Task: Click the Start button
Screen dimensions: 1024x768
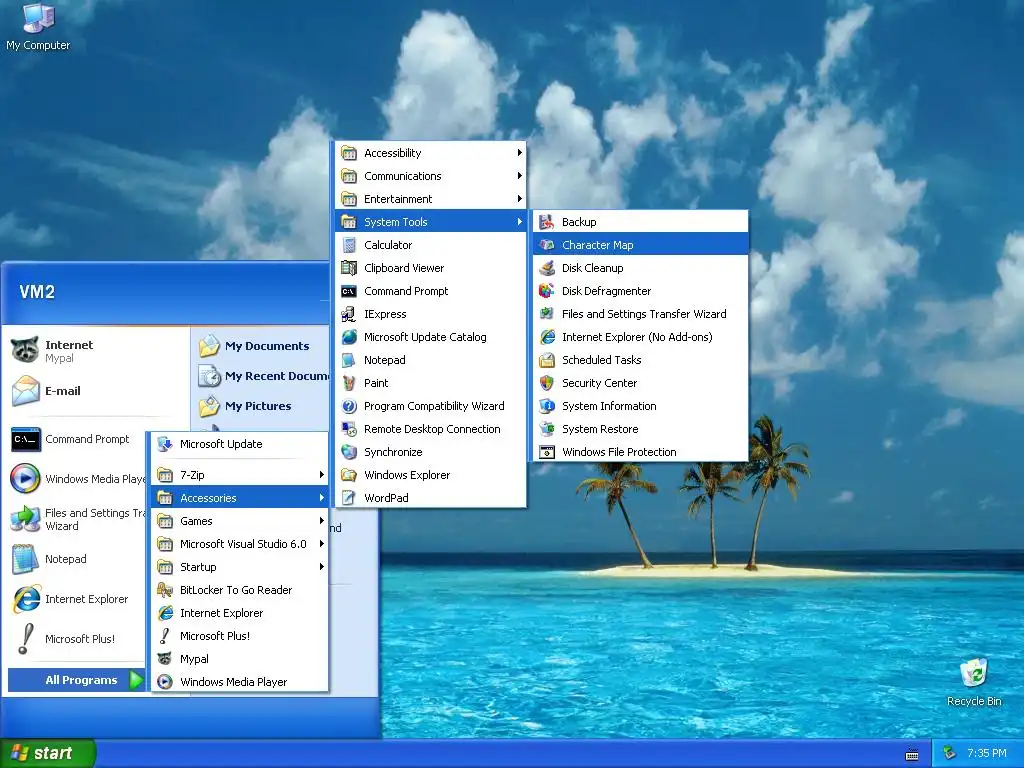Action: (48, 754)
